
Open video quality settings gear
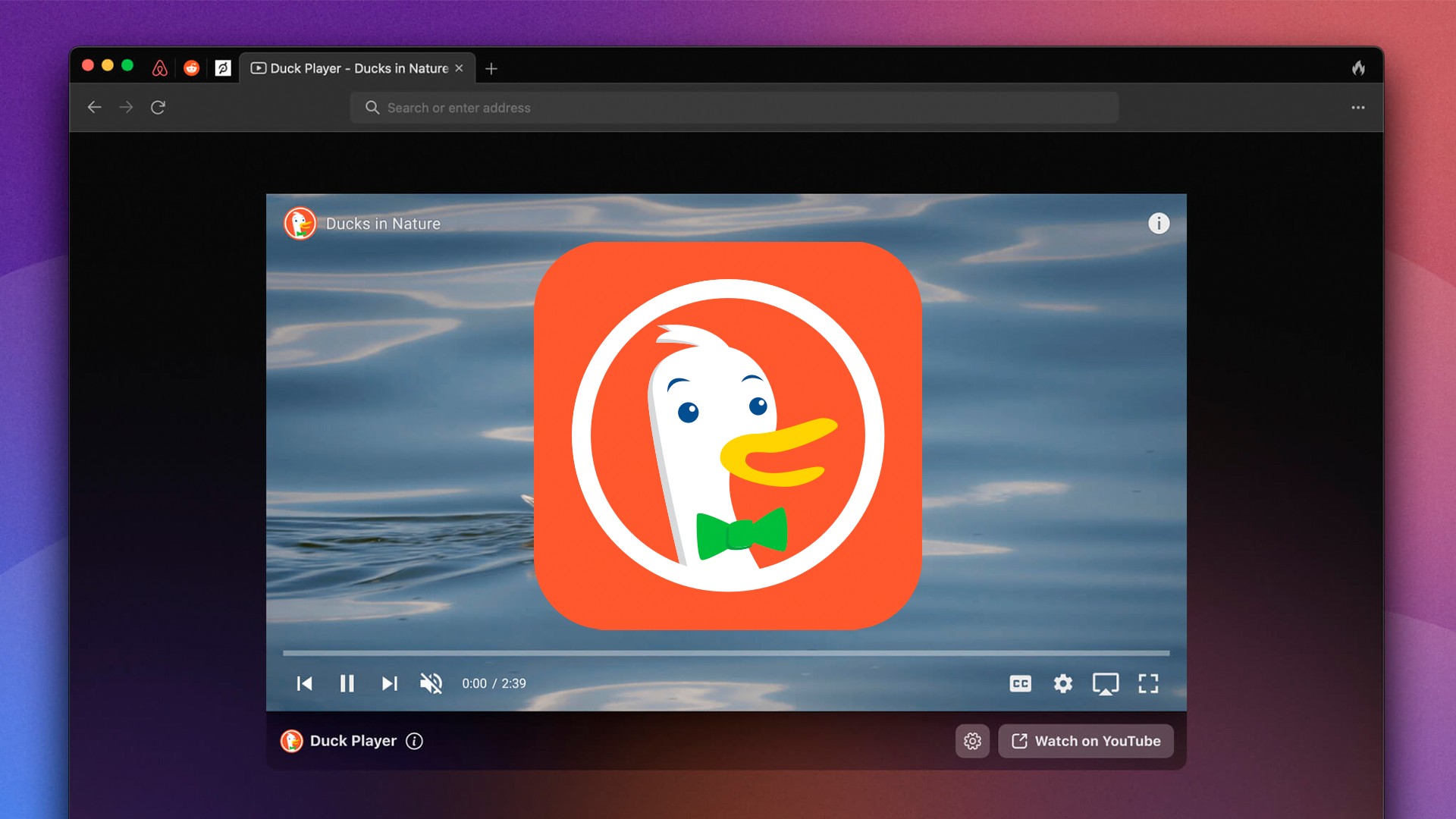(1062, 683)
